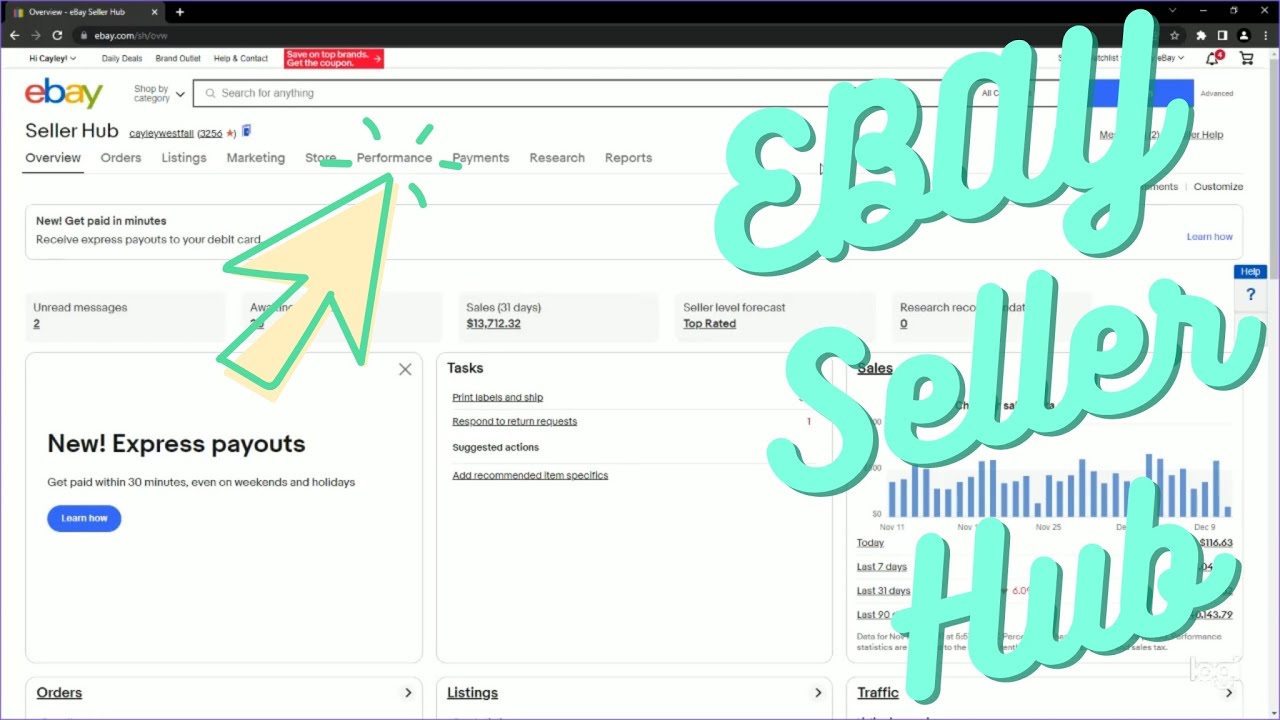The image size is (1280, 720).
Task: Open the Orders section heading
Action: [59, 693]
